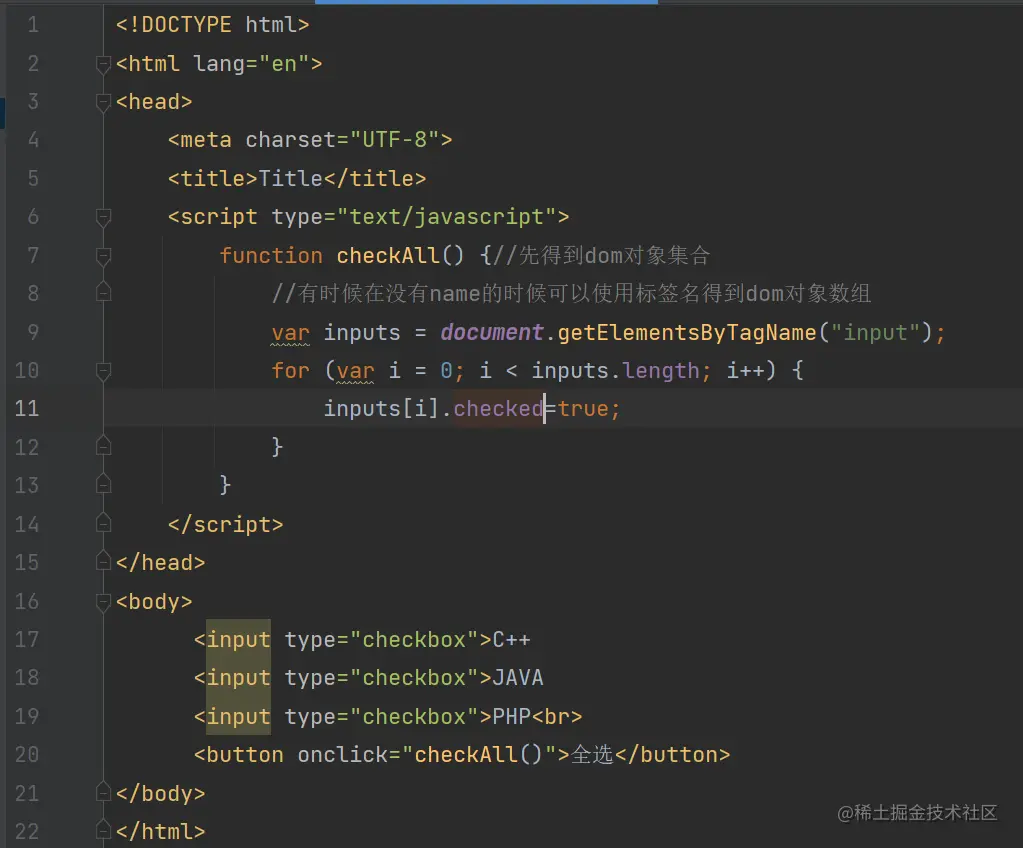Viewport: 1023px width, 848px height.
Task: Click the PHP label text
Action: pos(512,716)
